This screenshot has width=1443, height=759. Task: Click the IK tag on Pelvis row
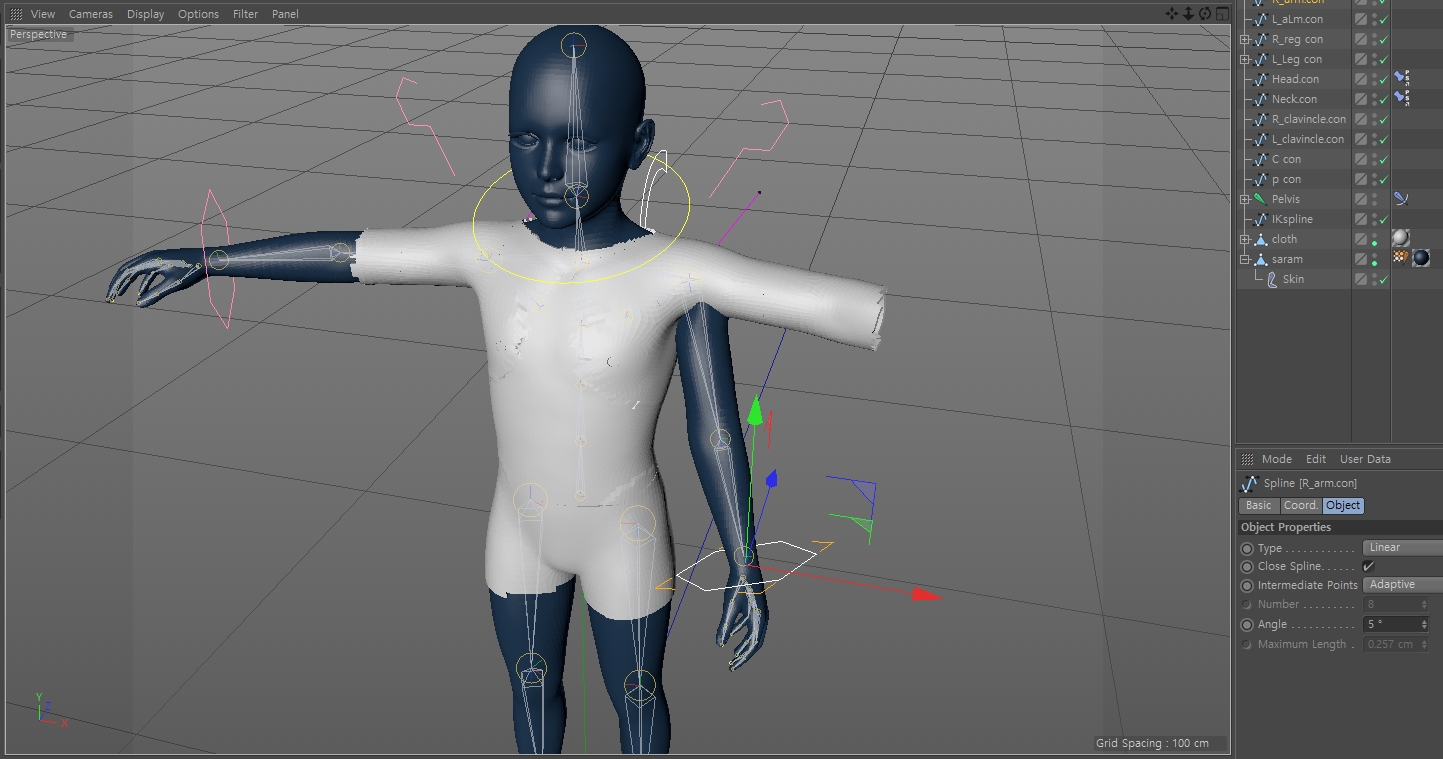click(1401, 199)
